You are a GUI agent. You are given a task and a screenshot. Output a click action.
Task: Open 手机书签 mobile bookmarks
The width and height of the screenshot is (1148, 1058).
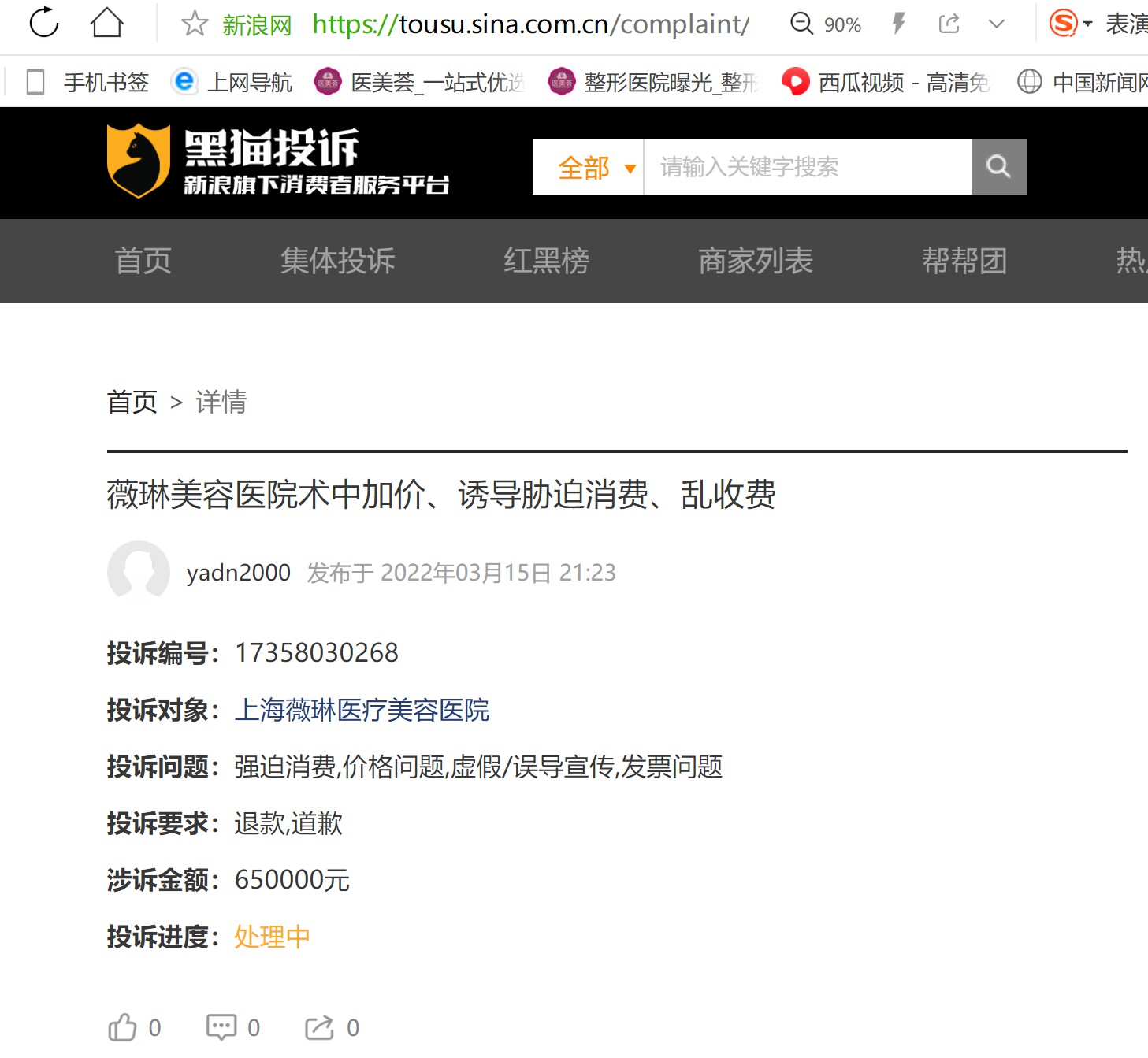[87, 82]
